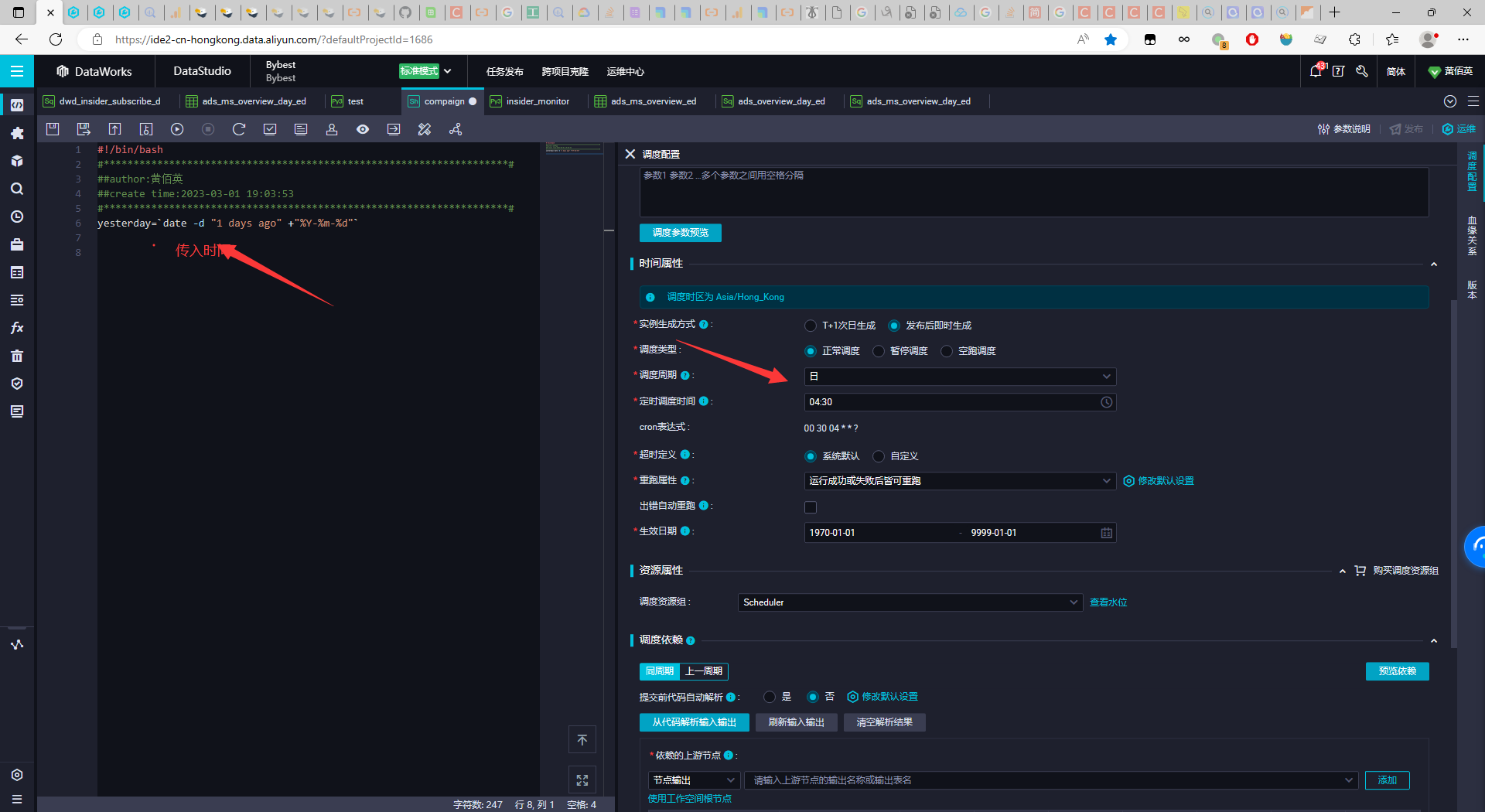Click the notification bell icon

click(x=1316, y=71)
